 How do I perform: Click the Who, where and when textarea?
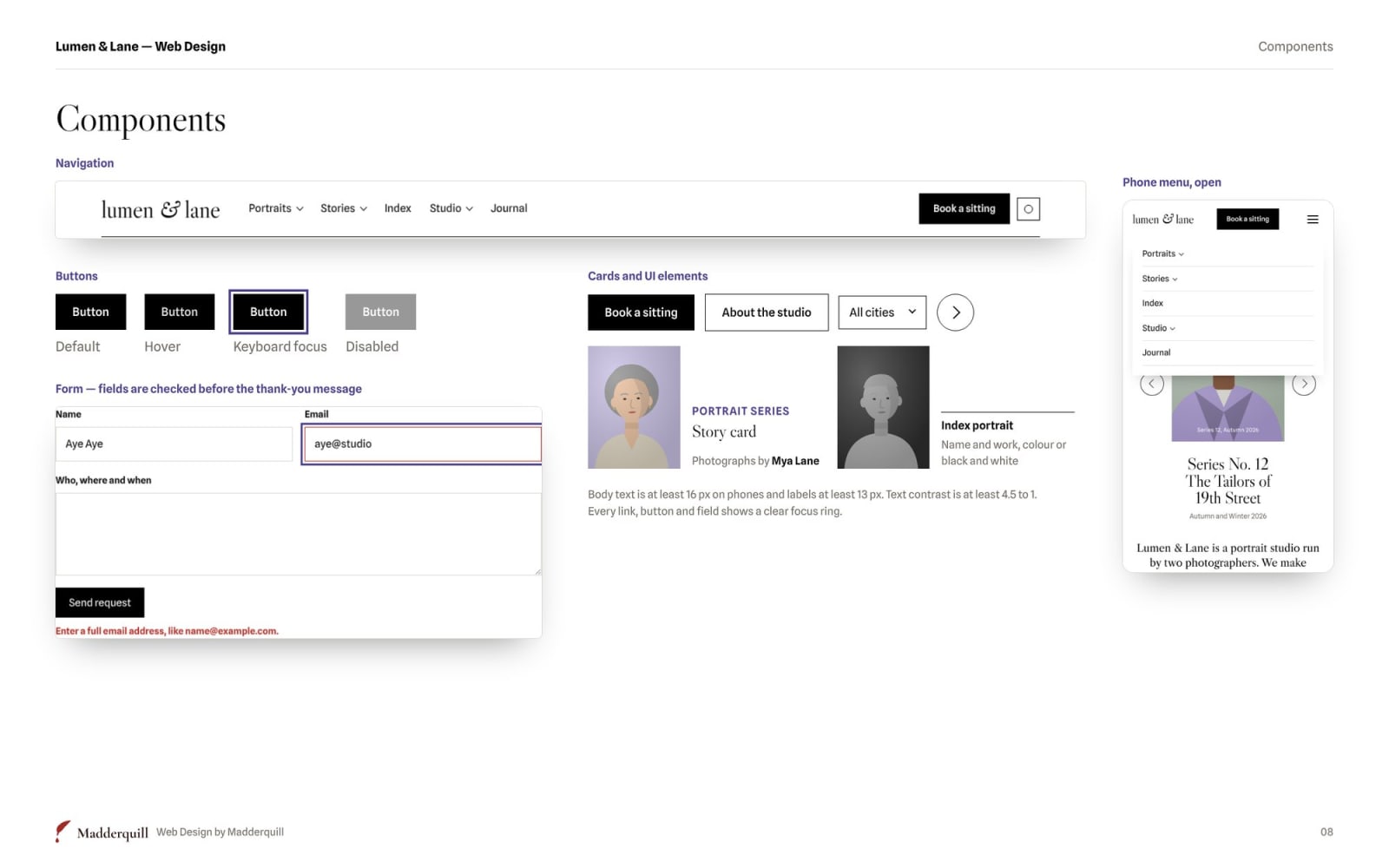coord(298,534)
